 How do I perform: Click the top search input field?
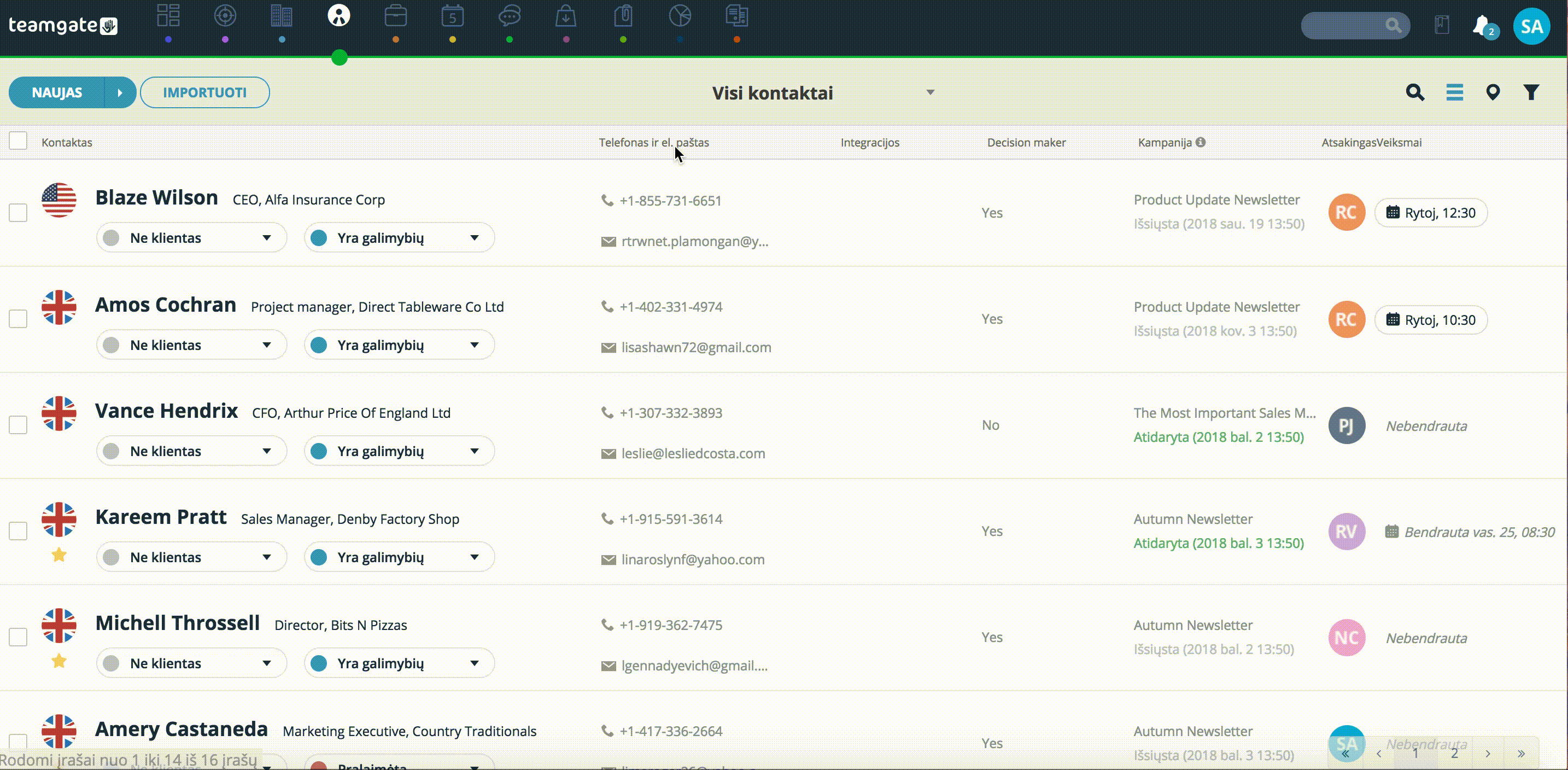(x=1355, y=26)
